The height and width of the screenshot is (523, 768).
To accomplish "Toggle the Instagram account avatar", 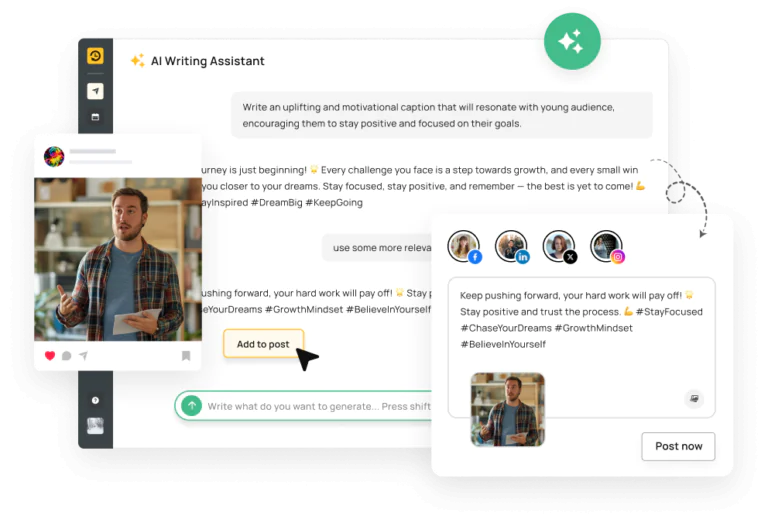I will pos(607,246).
